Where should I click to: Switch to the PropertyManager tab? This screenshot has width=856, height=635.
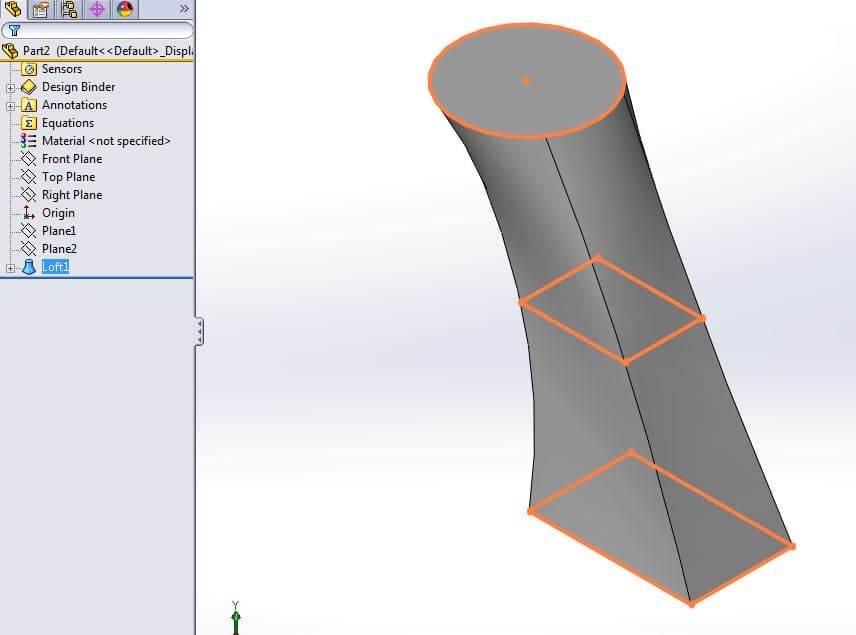tap(41, 9)
